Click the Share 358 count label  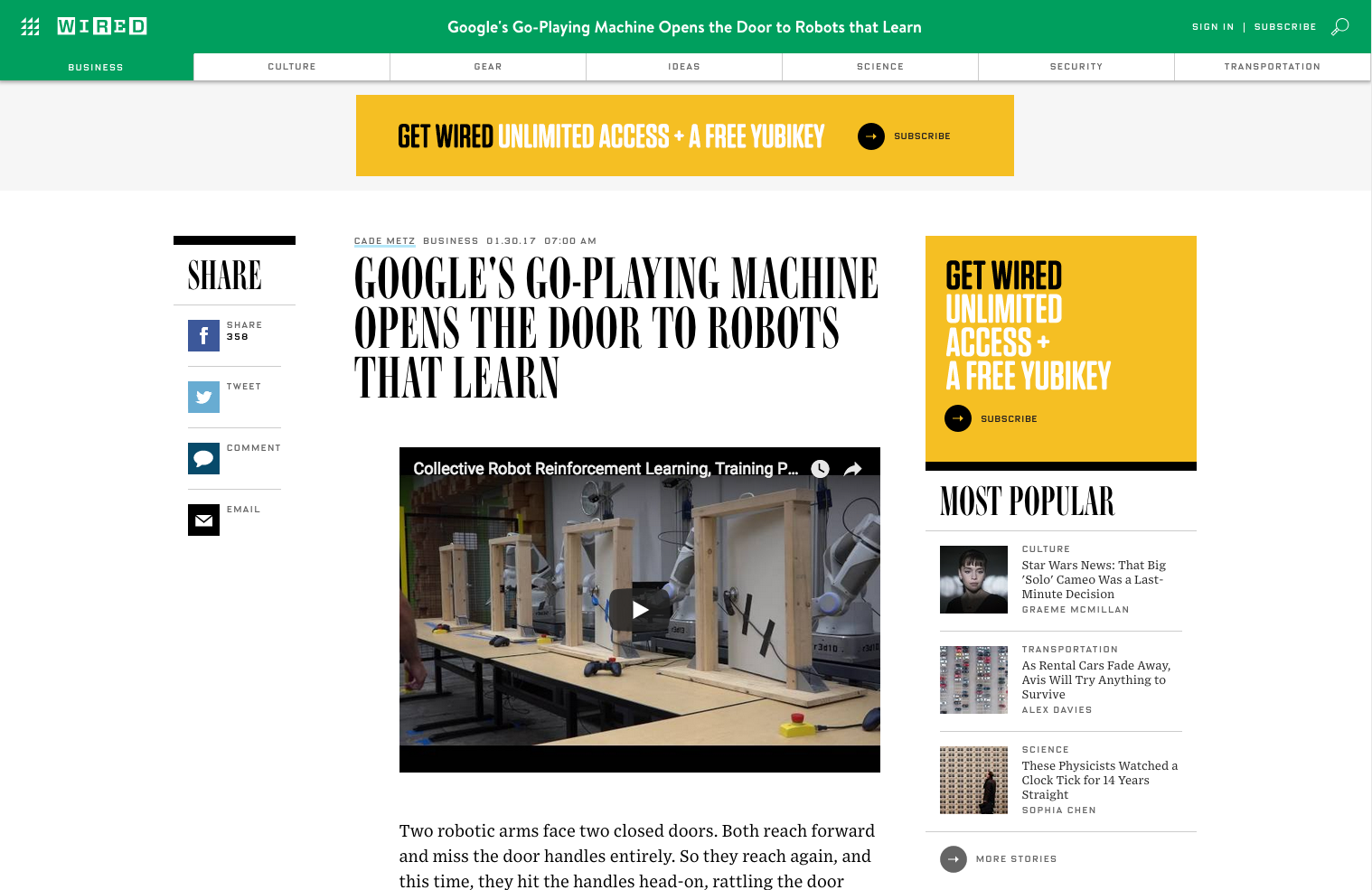(x=244, y=331)
